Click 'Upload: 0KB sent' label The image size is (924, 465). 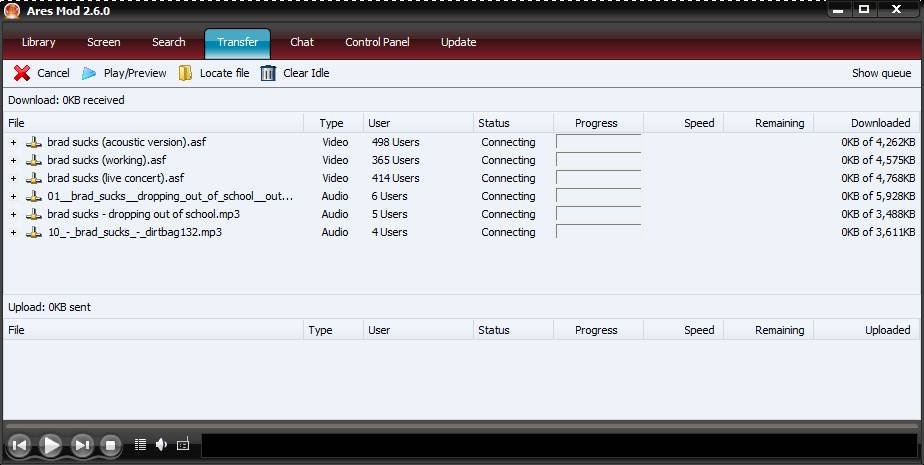[50, 307]
